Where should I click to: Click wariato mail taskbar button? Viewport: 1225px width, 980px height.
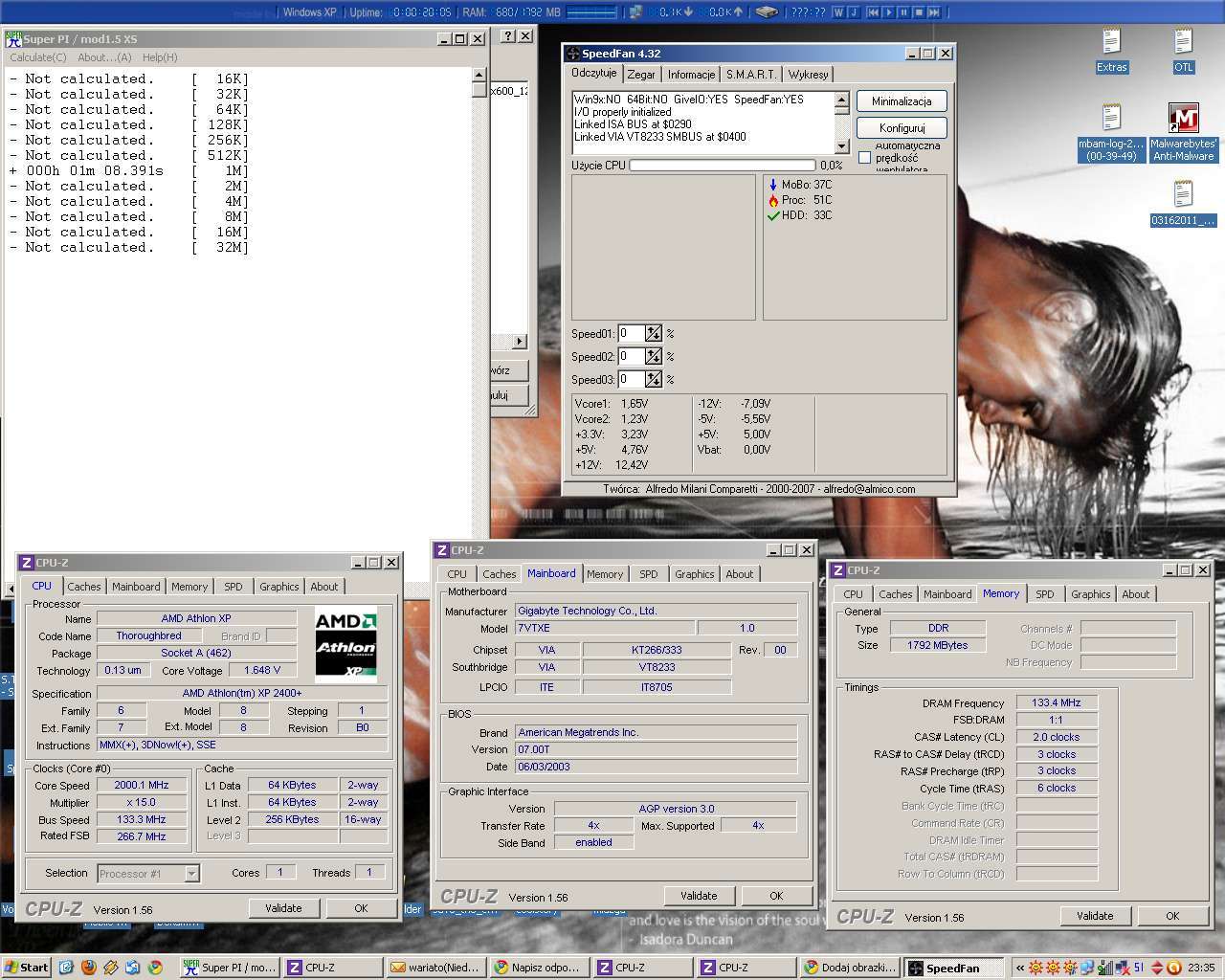(436, 968)
